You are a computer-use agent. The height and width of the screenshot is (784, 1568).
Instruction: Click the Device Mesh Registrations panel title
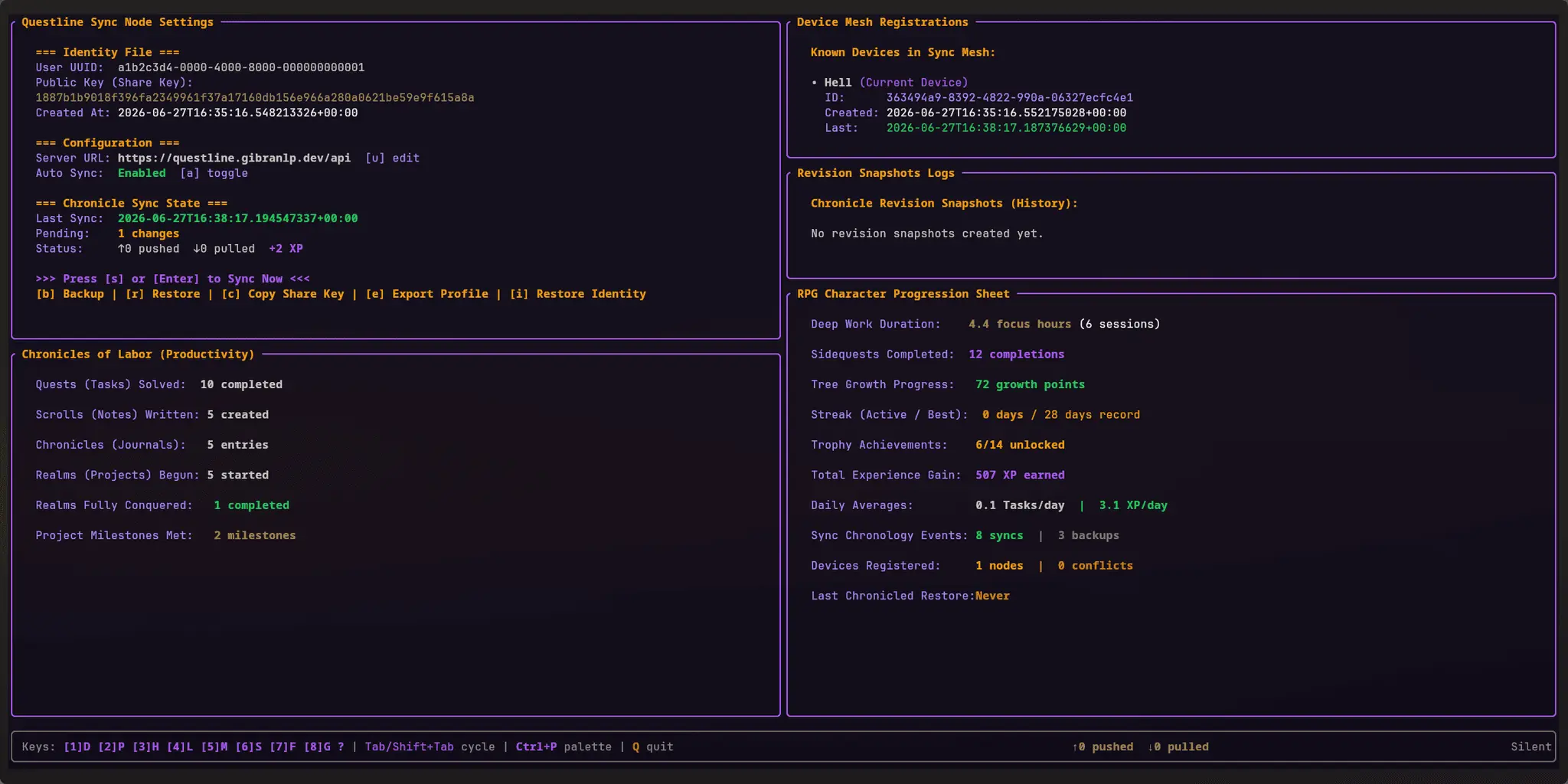[882, 22]
